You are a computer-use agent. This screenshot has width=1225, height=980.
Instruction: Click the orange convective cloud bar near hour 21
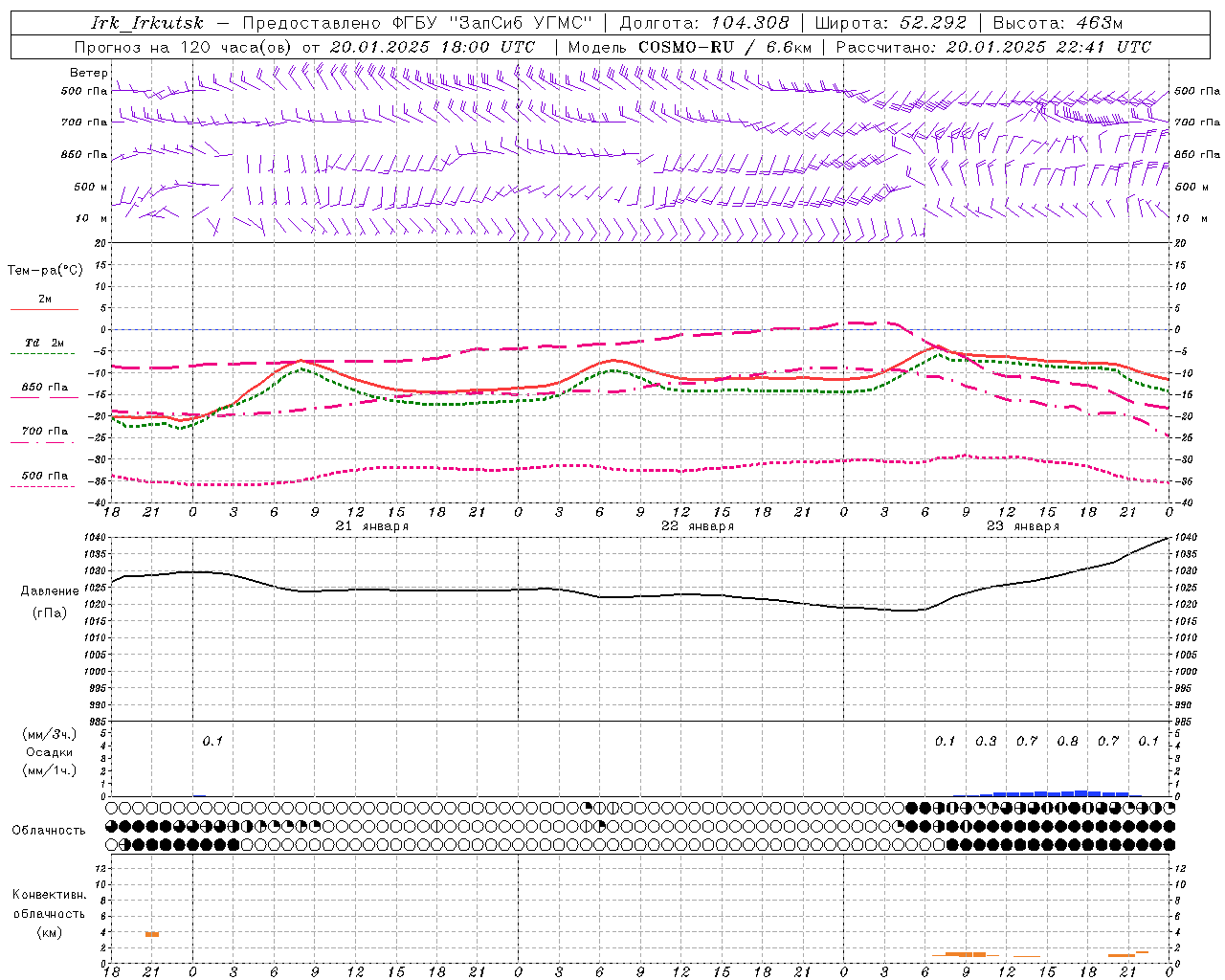[152, 934]
